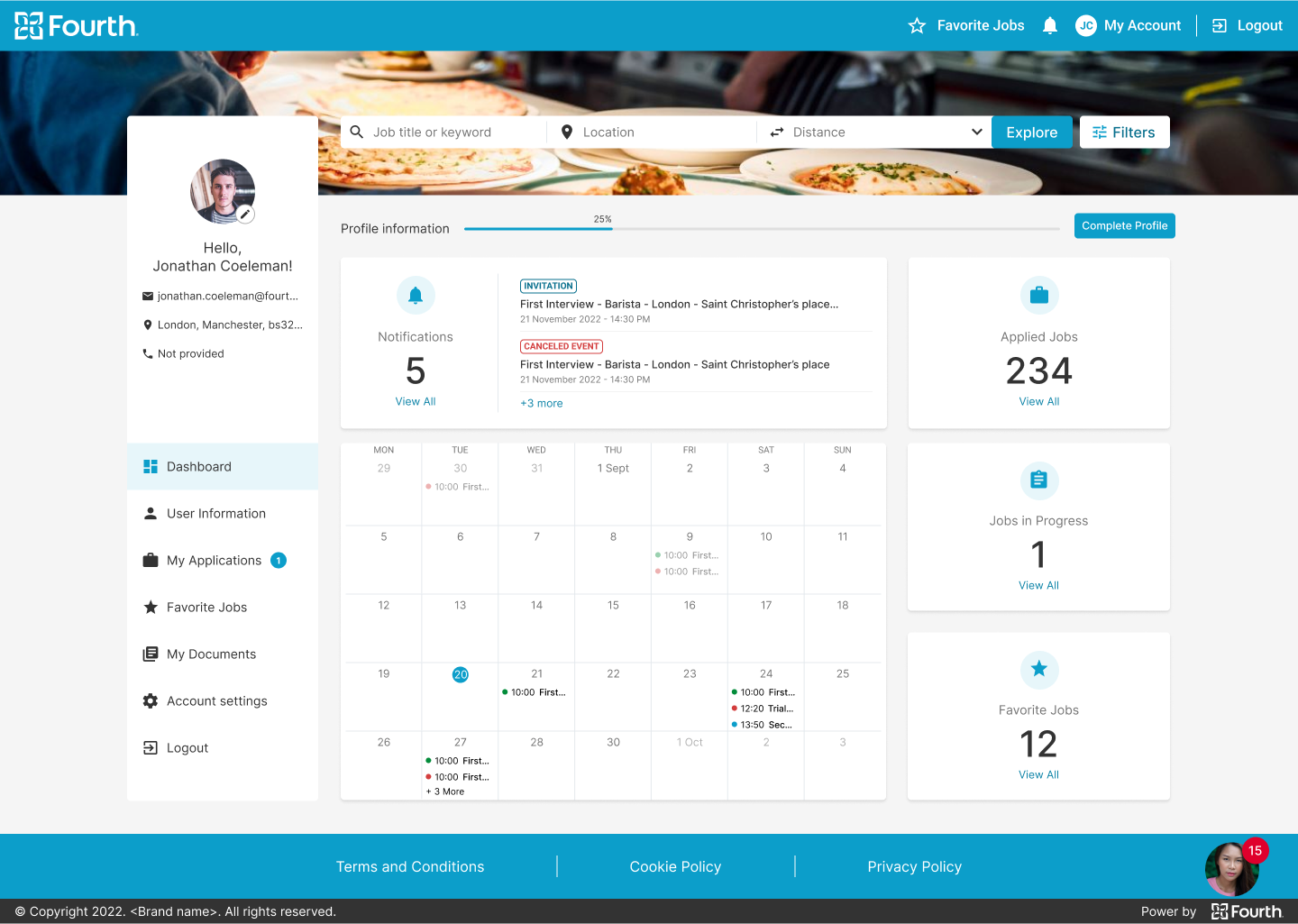
Task: Open the Privacy Policy footer link
Action: (x=914, y=866)
